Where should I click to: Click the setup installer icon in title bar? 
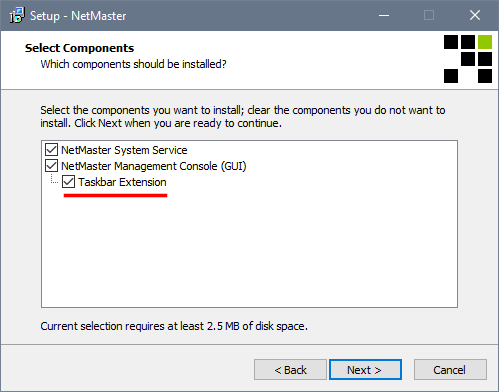17,15
